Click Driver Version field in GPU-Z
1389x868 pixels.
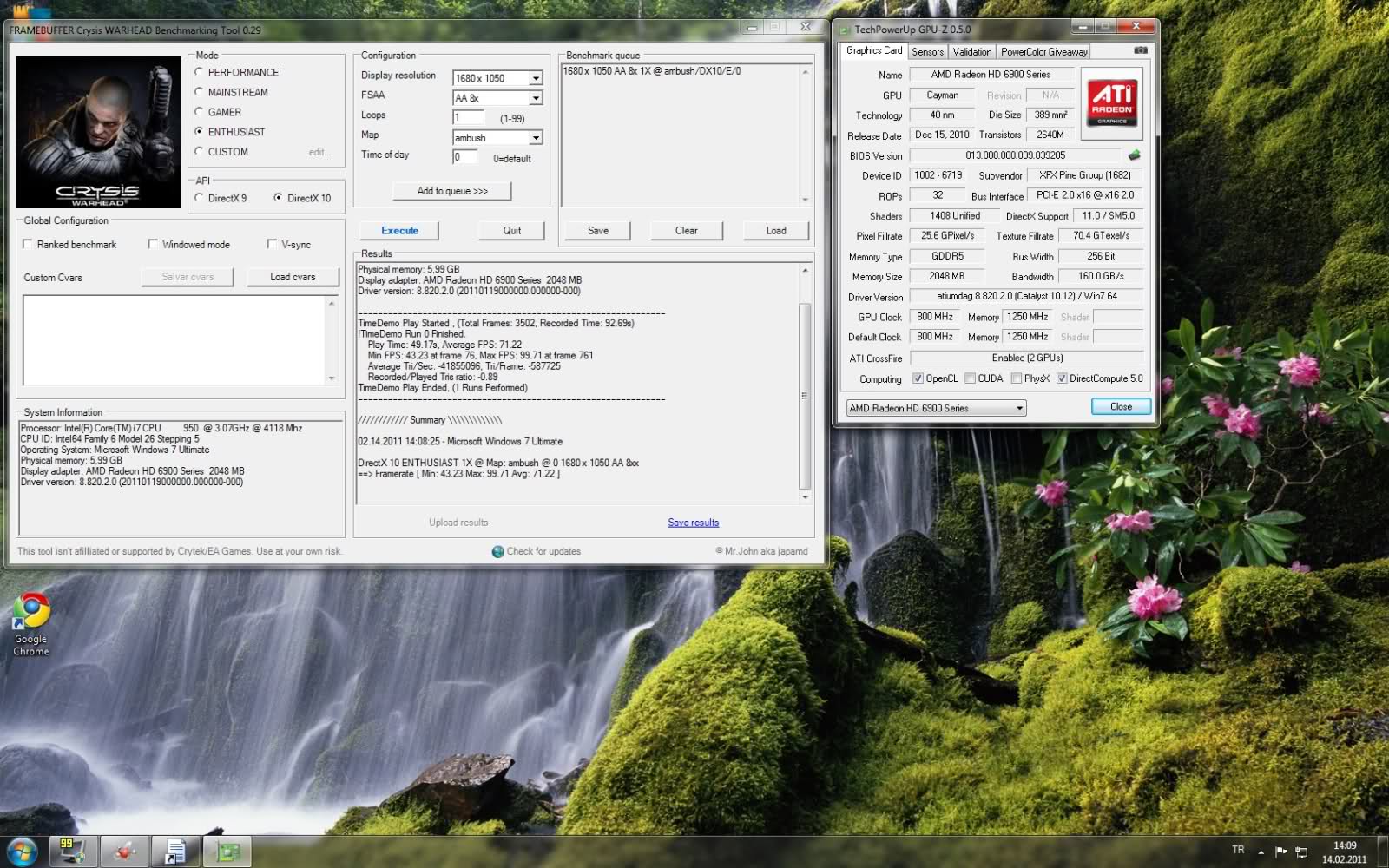1026,296
